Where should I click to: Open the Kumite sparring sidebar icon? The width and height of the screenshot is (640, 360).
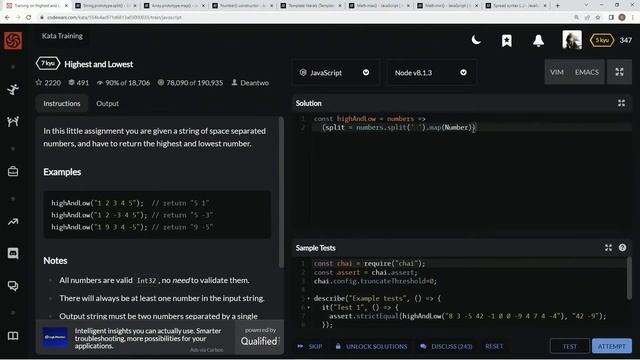pyautogui.click(x=13, y=121)
